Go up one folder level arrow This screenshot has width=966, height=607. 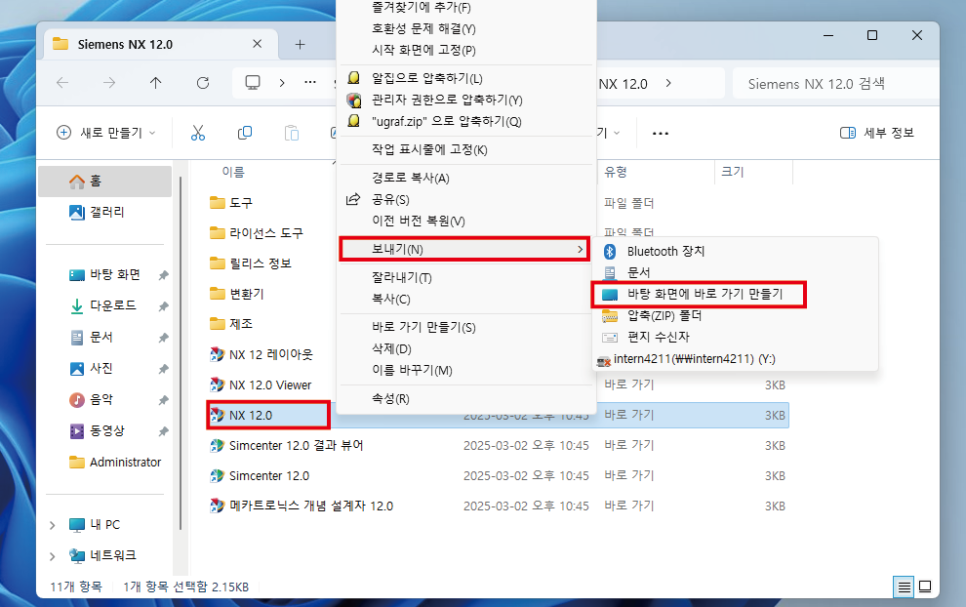pyautogui.click(x=156, y=83)
